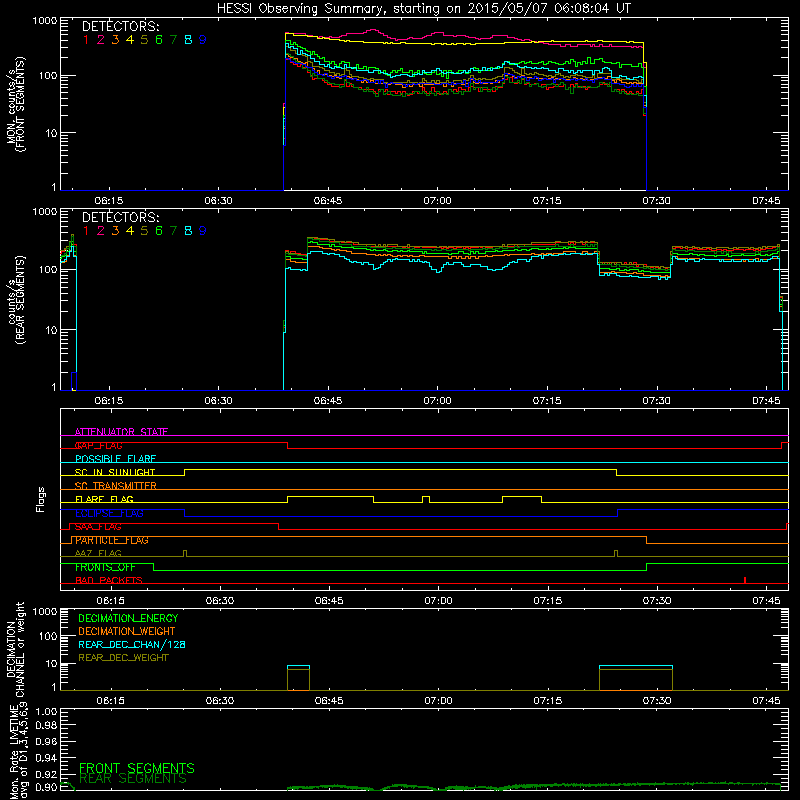
Task: Click the SAA_FLAG label
Action: coord(98,527)
